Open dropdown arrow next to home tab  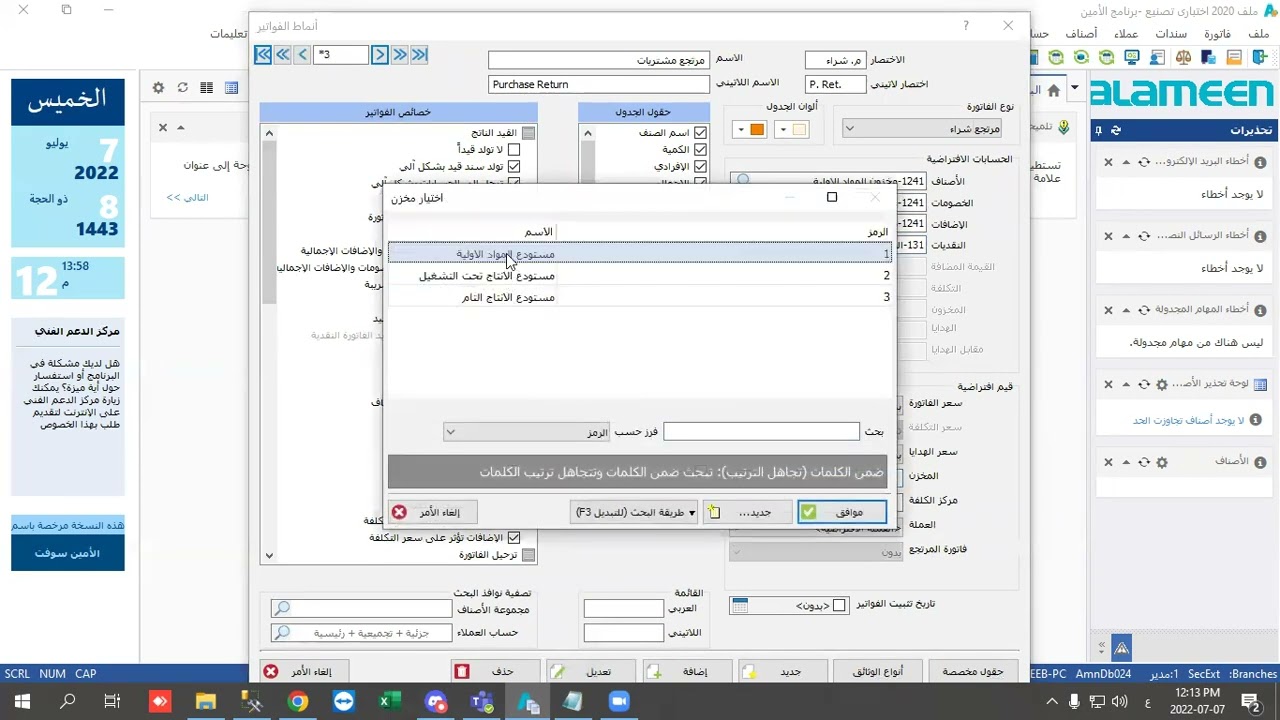click(1075, 88)
